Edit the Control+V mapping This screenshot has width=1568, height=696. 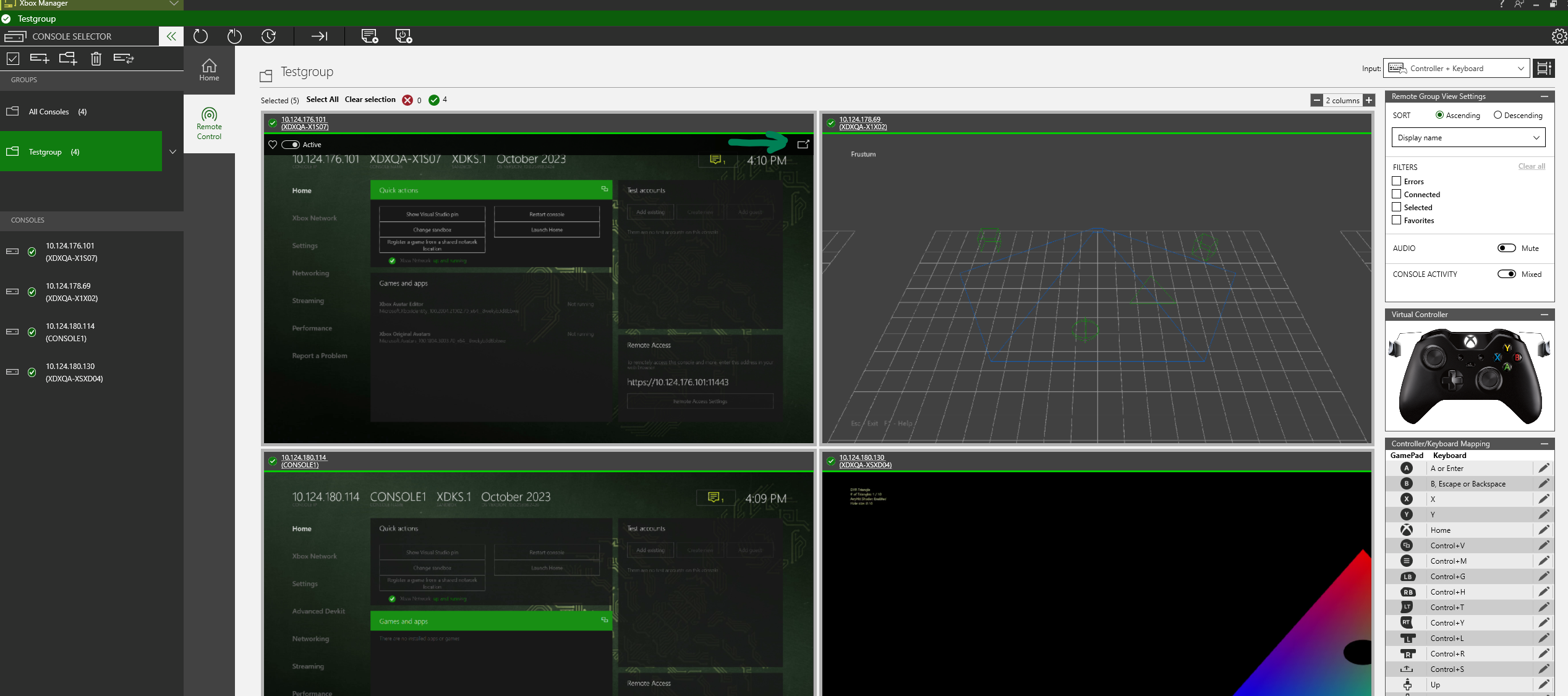(x=1543, y=546)
